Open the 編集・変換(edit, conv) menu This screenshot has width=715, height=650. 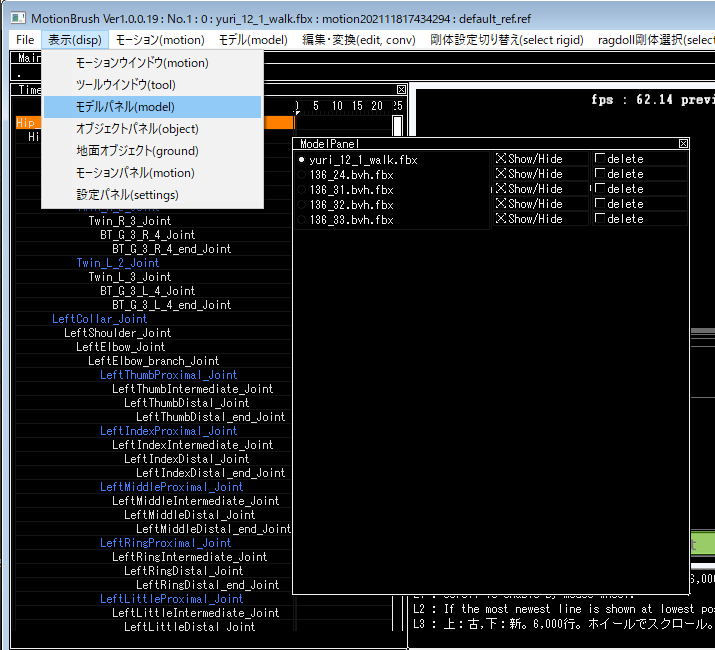(359, 40)
